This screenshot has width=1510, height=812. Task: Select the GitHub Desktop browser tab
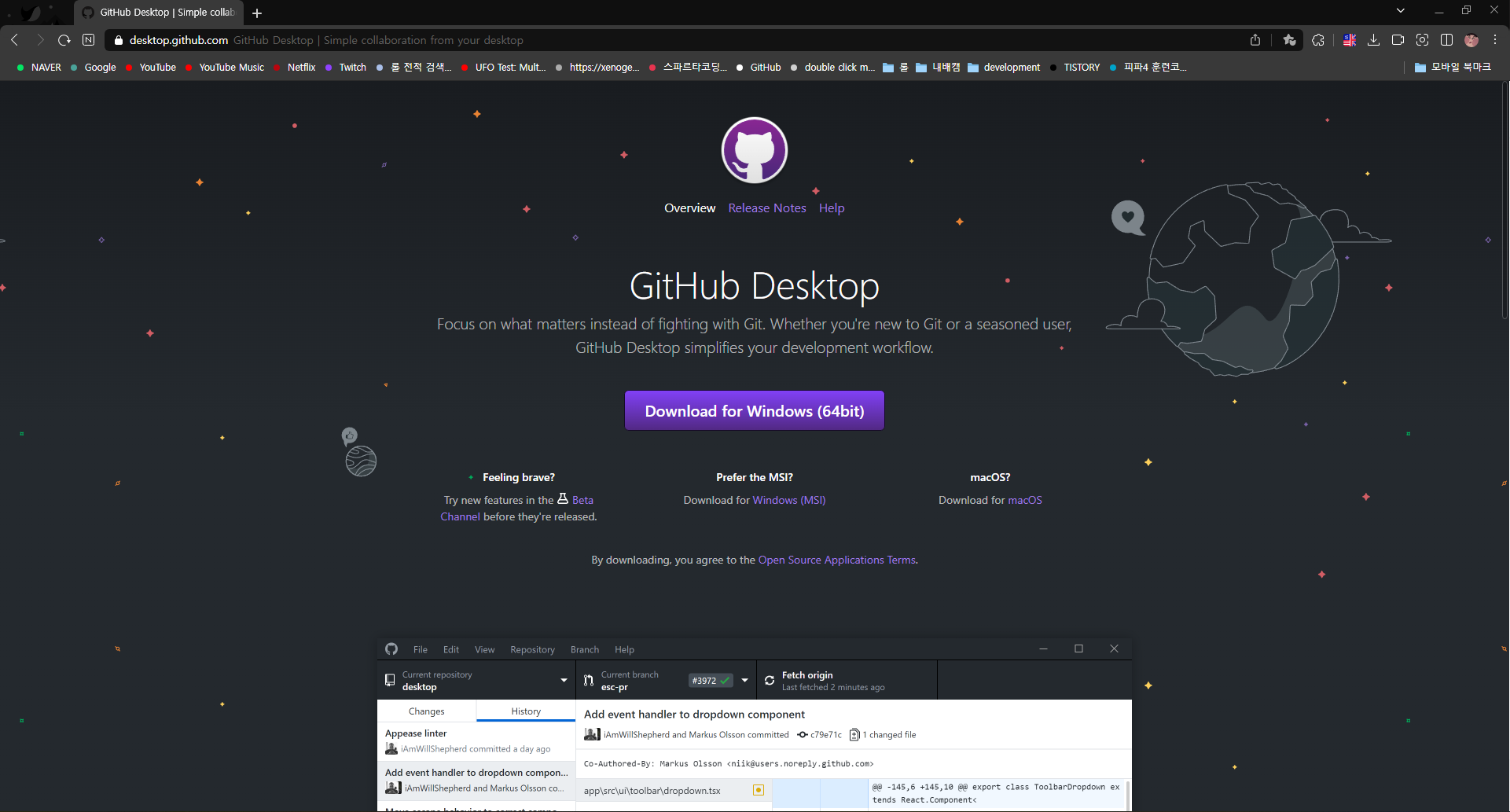coord(159,13)
